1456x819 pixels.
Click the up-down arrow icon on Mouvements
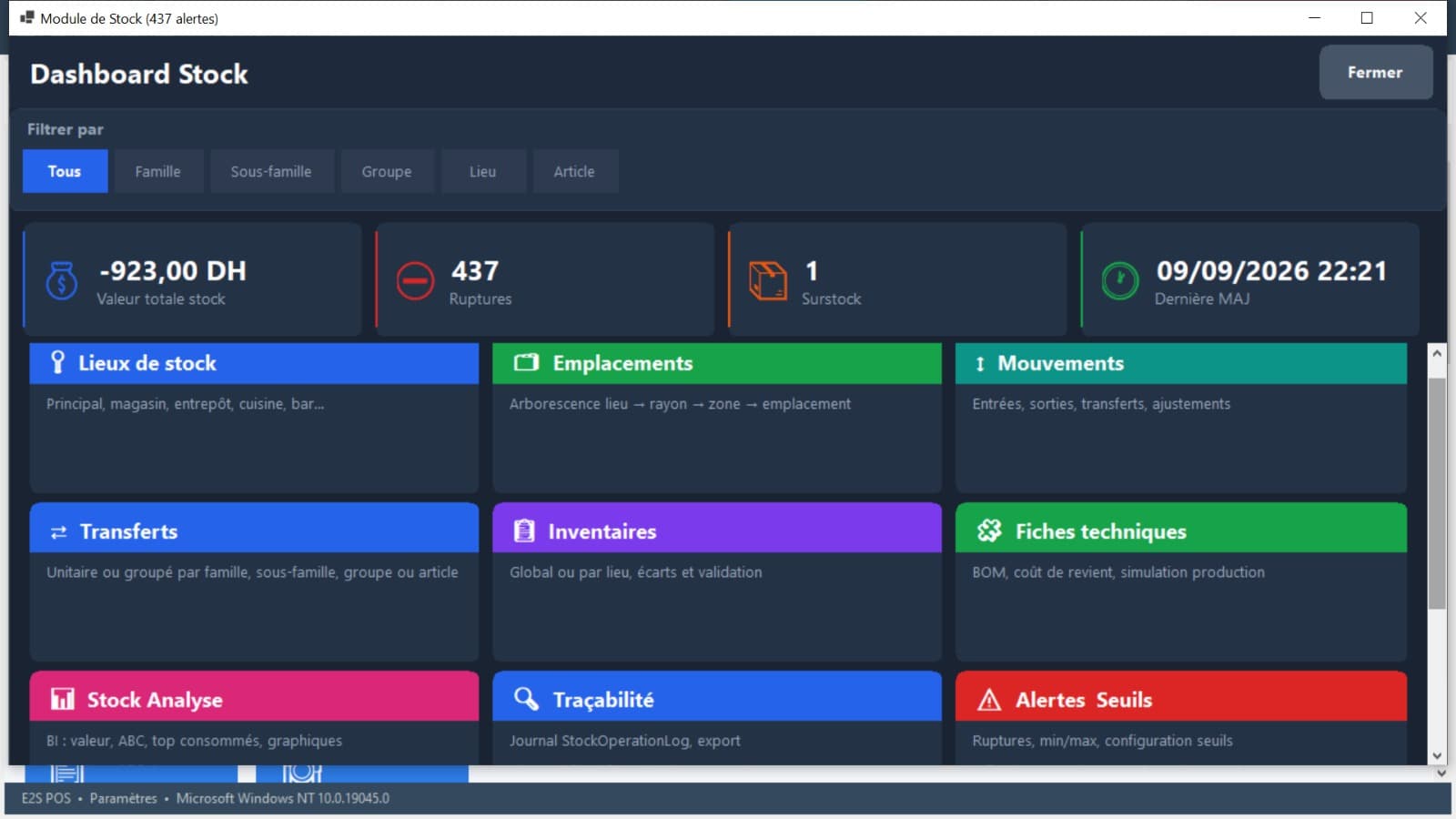[980, 364]
